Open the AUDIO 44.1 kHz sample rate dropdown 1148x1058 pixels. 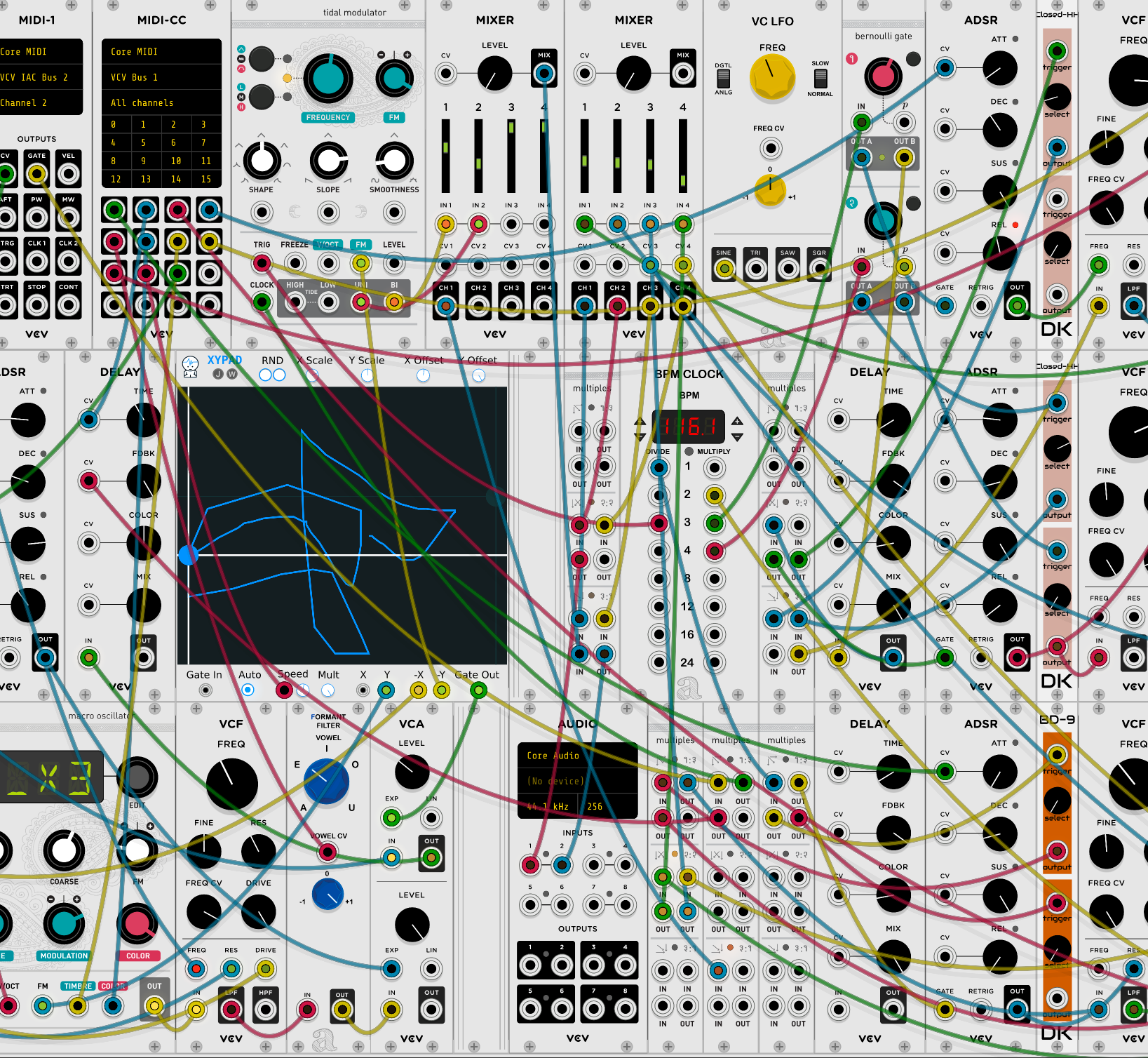pos(548,806)
